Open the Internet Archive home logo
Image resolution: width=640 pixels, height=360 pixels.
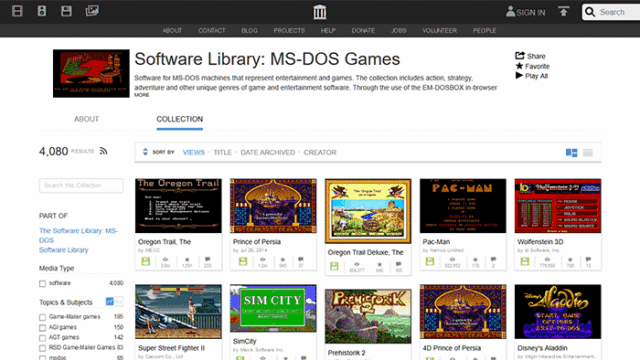click(x=320, y=12)
